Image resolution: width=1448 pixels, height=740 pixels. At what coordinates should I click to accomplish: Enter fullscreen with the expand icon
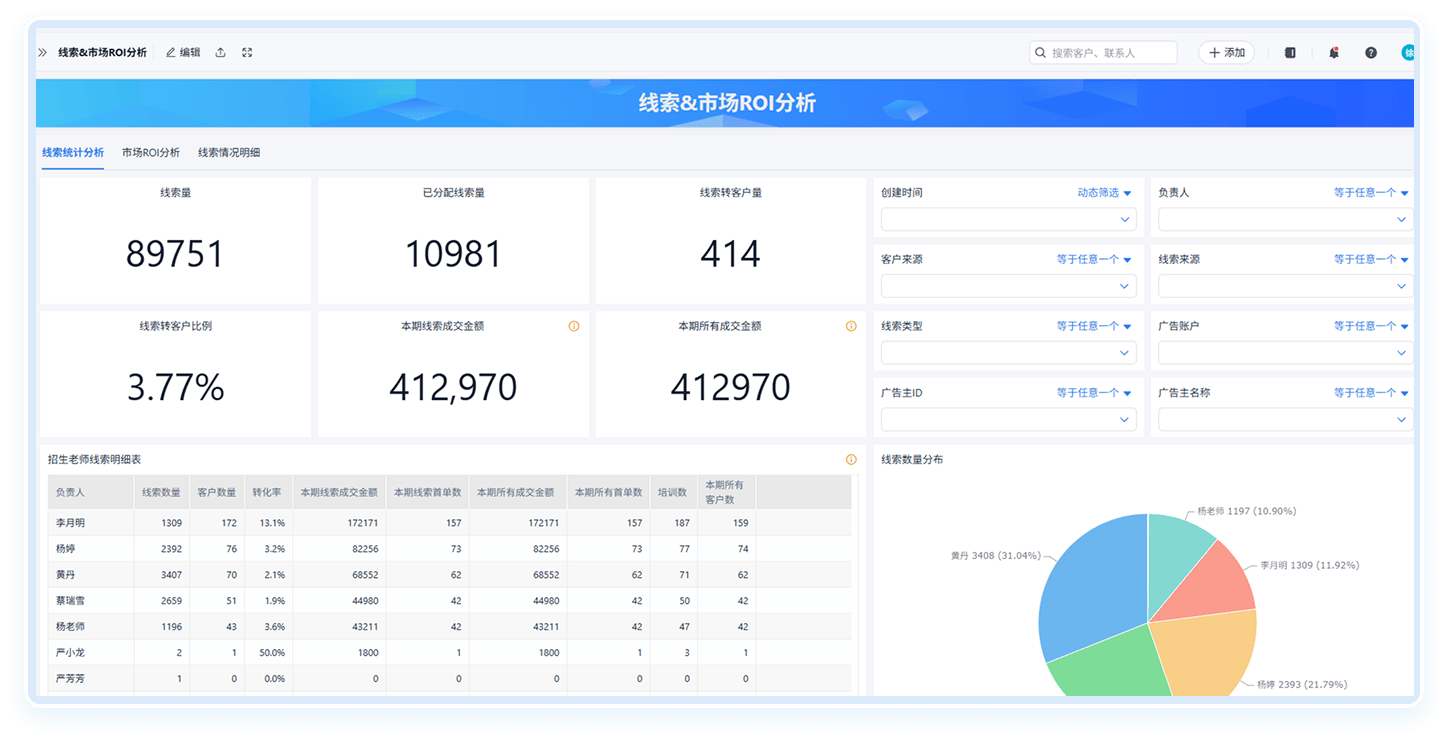tap(247, 53)
